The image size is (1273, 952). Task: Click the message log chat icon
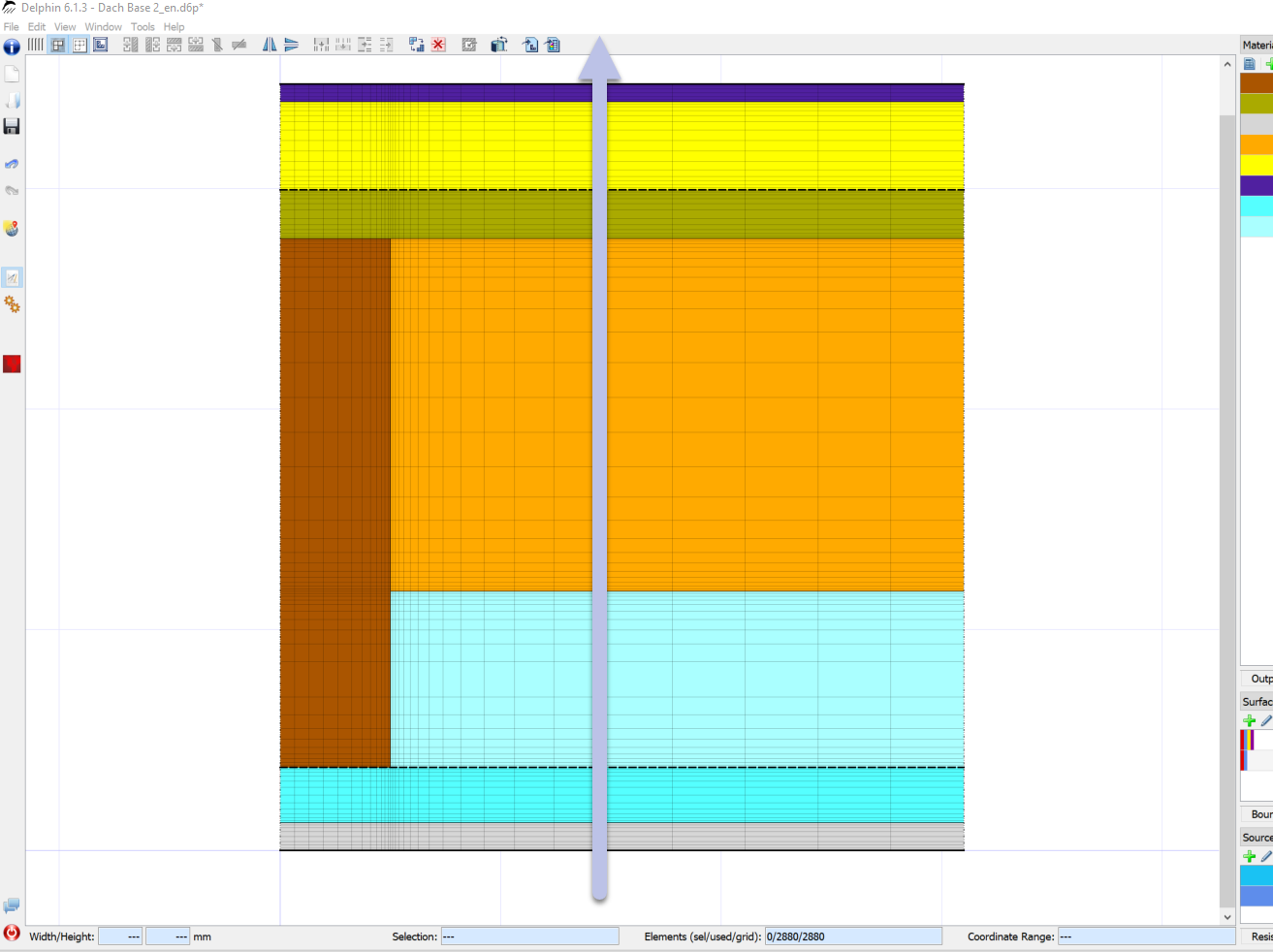12,906
